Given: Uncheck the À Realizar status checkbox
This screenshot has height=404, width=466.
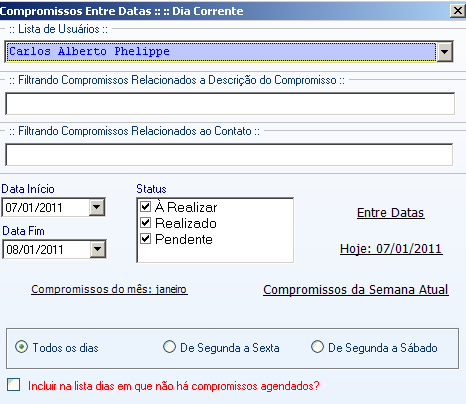Looking at the screenshot, I should (x=146, y=207).
